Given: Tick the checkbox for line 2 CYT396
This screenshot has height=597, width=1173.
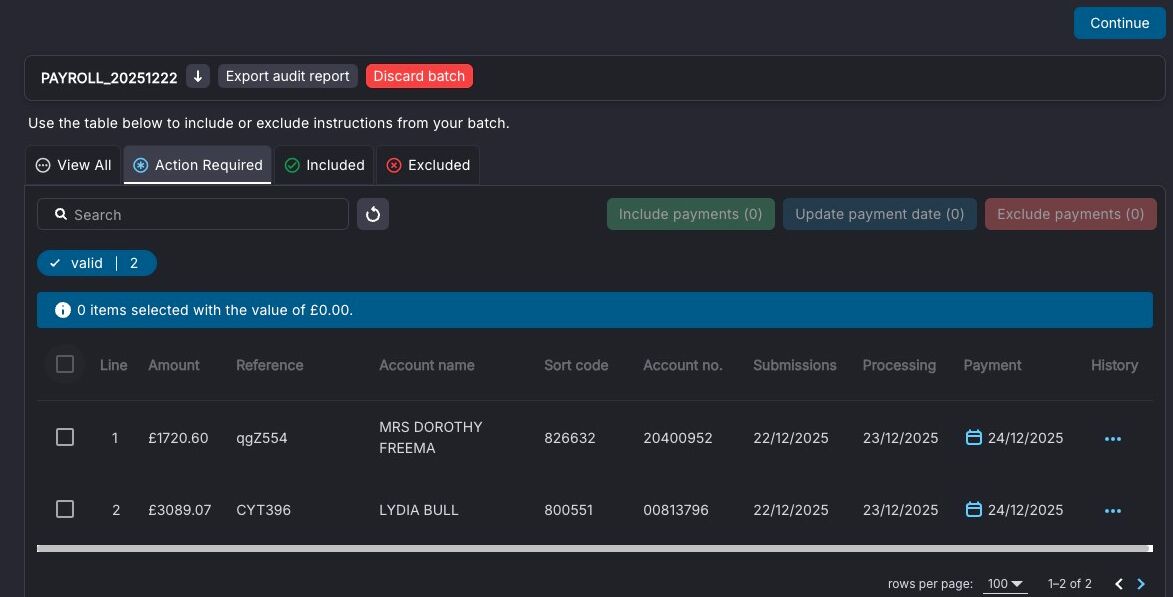Looking at the screenshot, I should coord(65,509).
